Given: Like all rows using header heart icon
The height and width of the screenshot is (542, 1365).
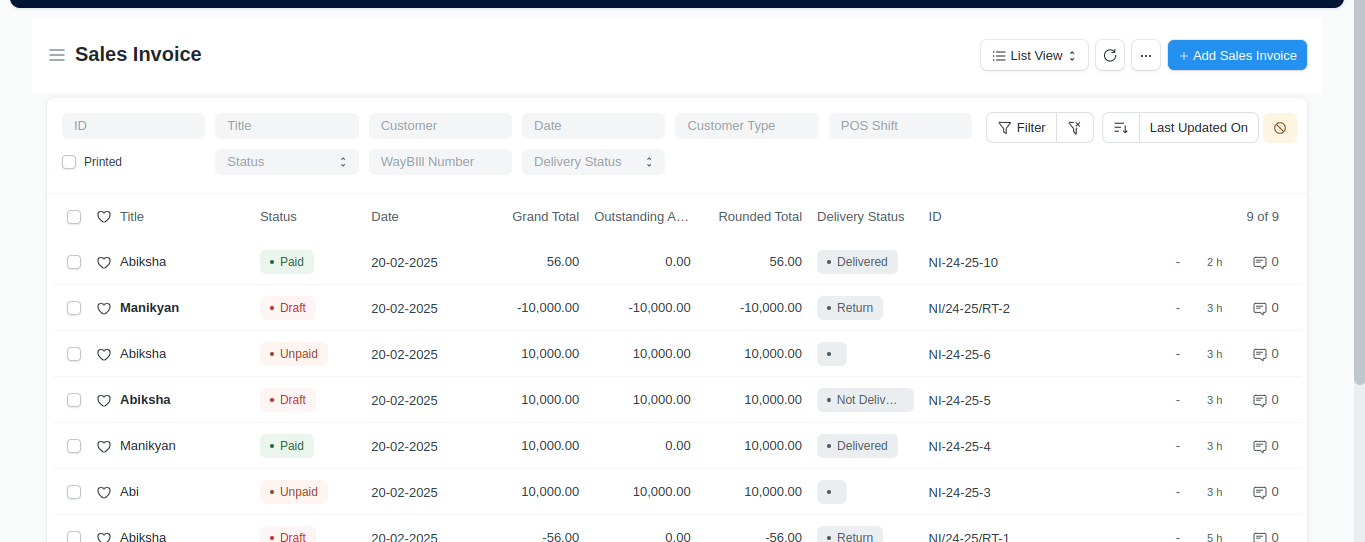Looking at the screenshot, I should click(104, 217).
